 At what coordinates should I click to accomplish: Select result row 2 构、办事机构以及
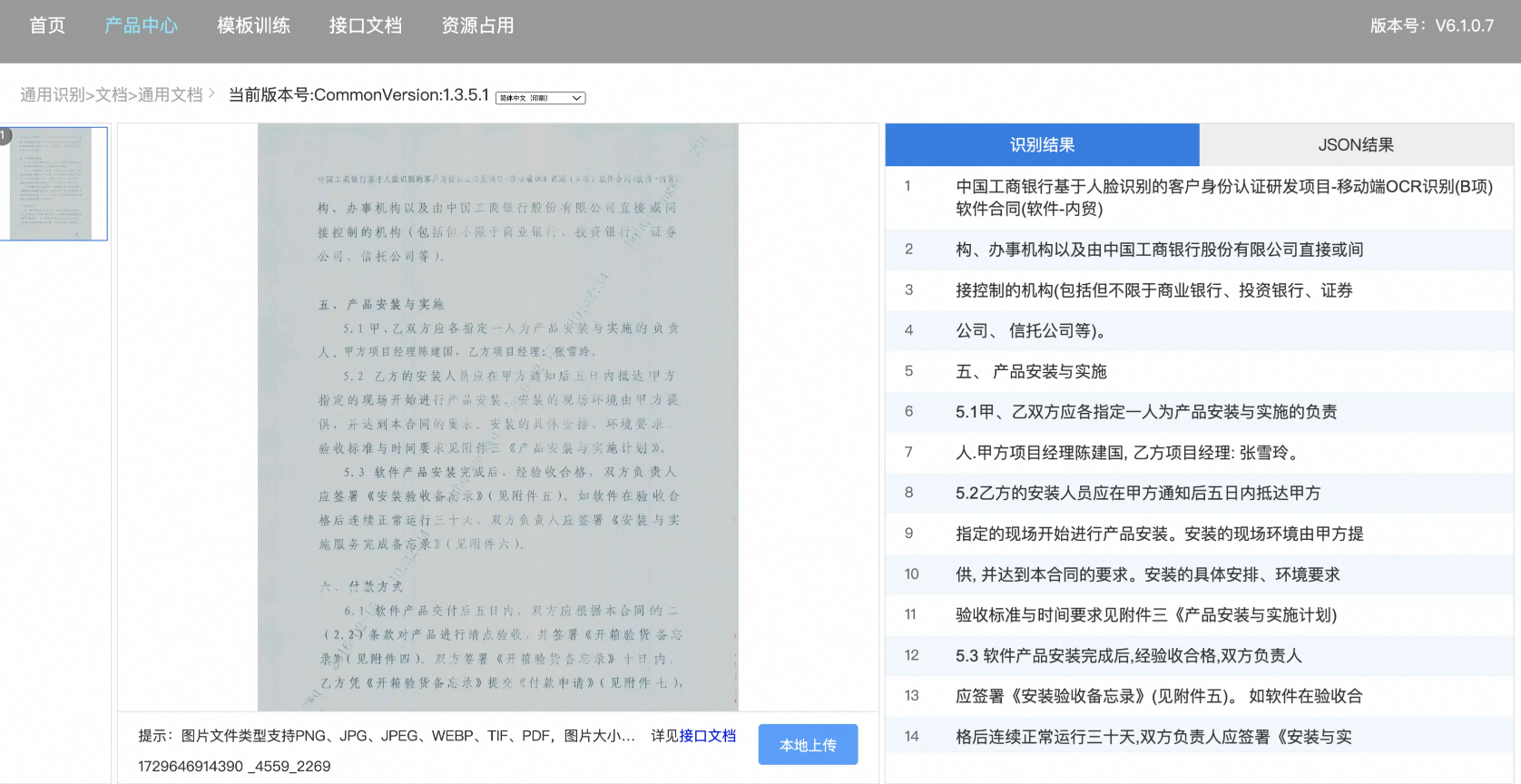coord(1199,250)
